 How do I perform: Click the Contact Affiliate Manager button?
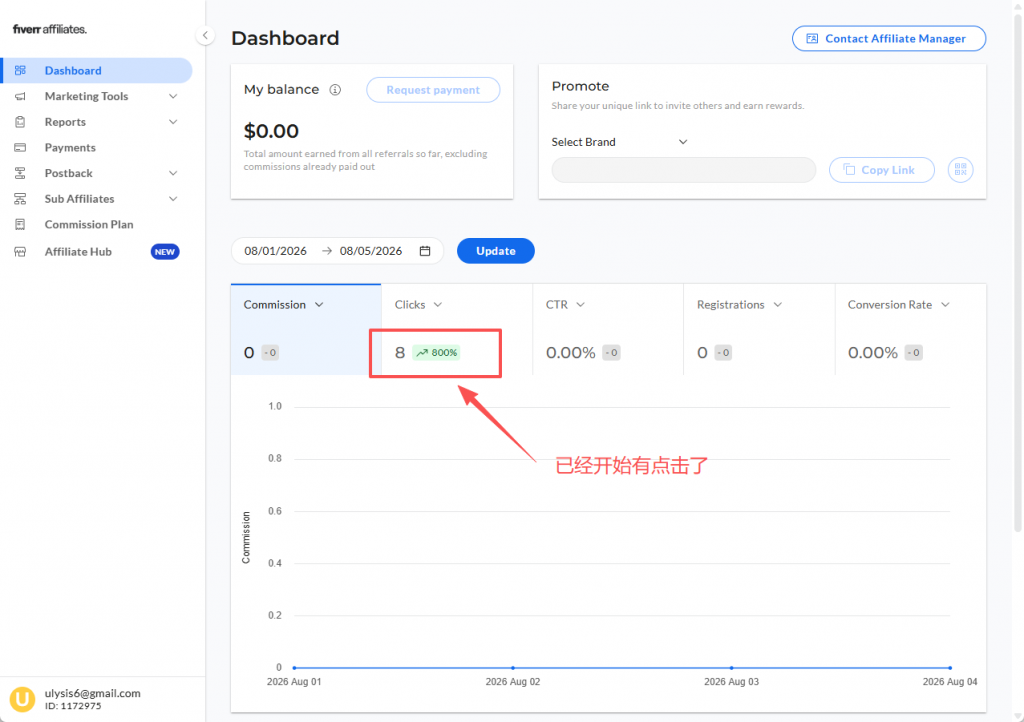pyautogui.click(x=889, y=39)
